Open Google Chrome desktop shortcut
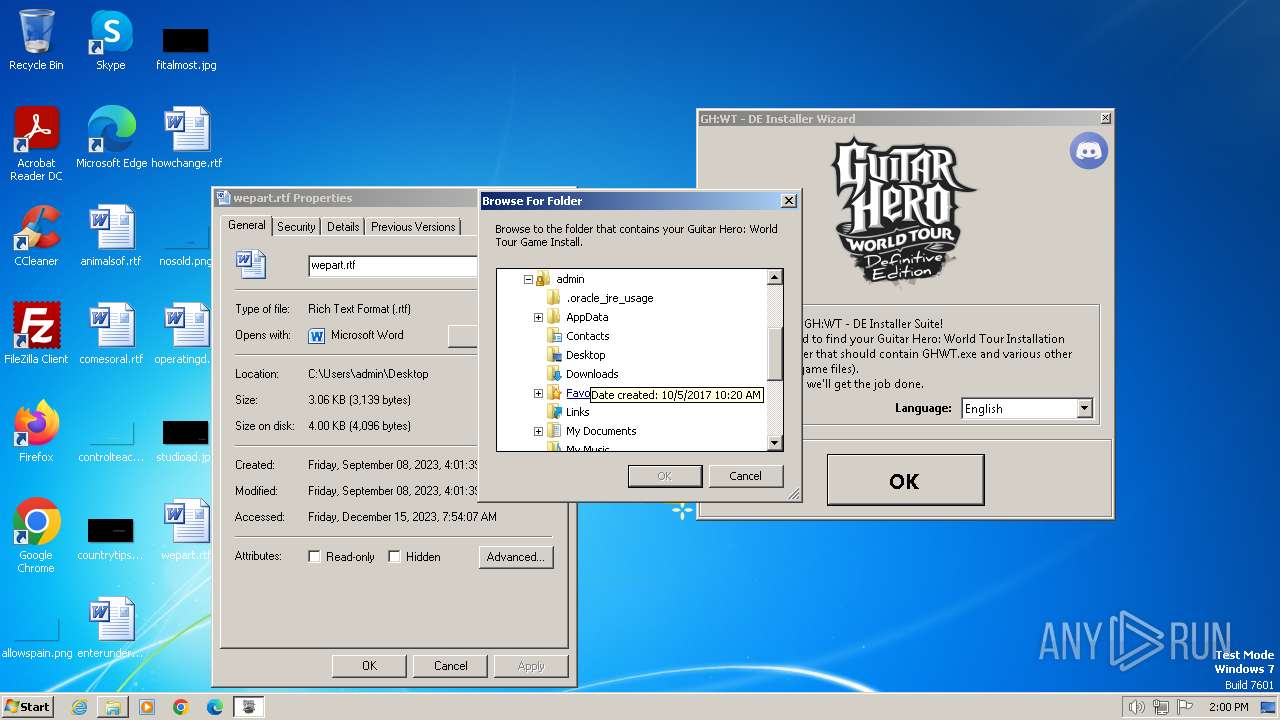Image resolution: width=1280 pixels, height=720 pixels. (36, 536)
